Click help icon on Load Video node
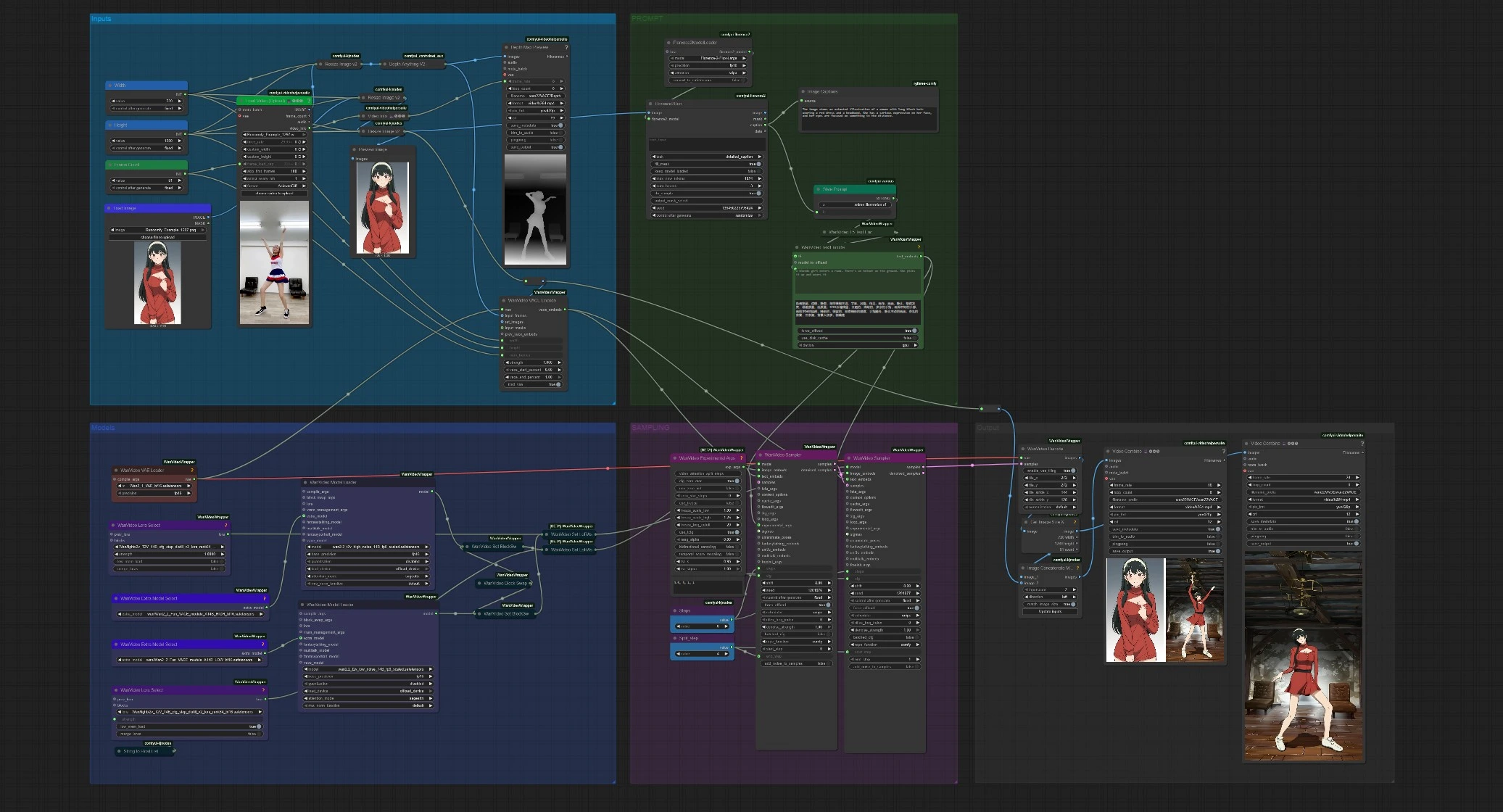The height and width of the screenshot is (812, 1503). click(x=309, y=101)
